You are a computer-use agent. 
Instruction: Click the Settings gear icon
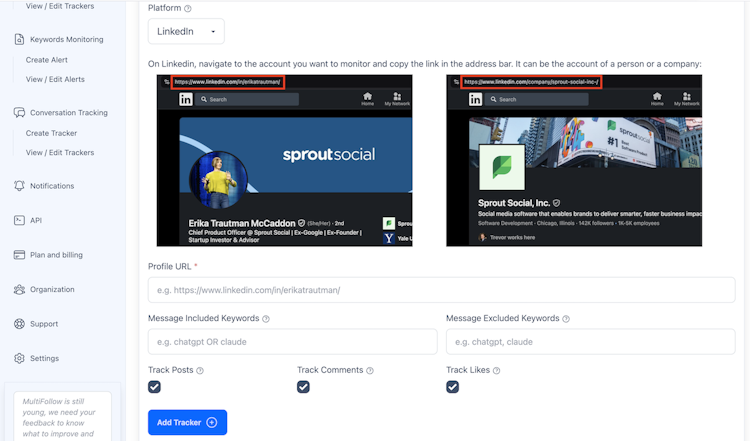(19, 358)
